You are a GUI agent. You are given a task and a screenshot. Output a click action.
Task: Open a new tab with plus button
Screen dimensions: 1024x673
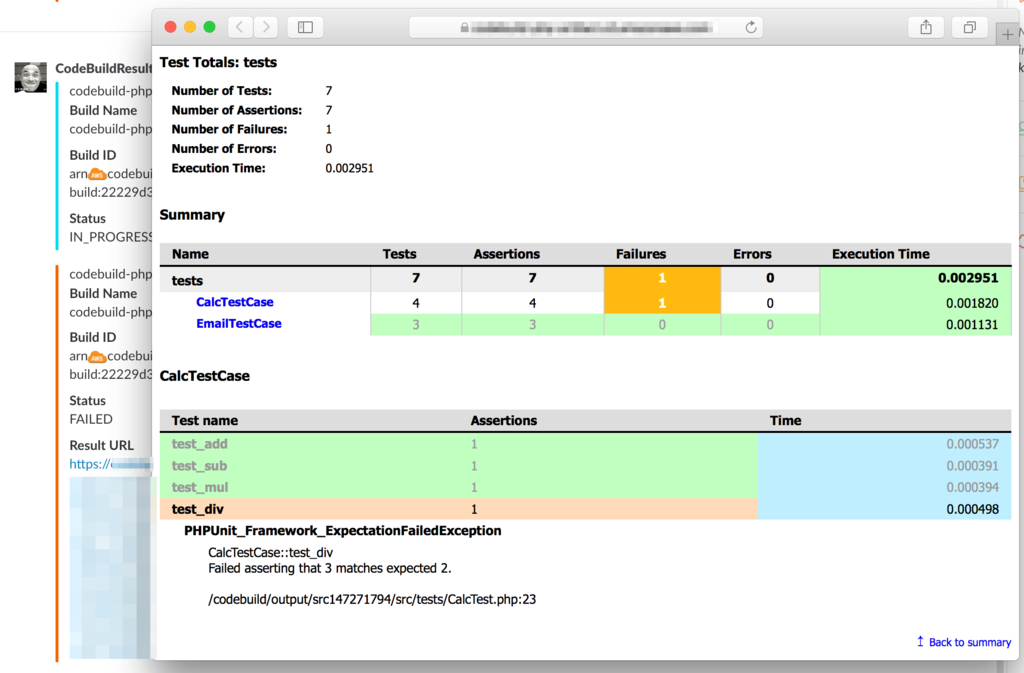pos(1007,35)
